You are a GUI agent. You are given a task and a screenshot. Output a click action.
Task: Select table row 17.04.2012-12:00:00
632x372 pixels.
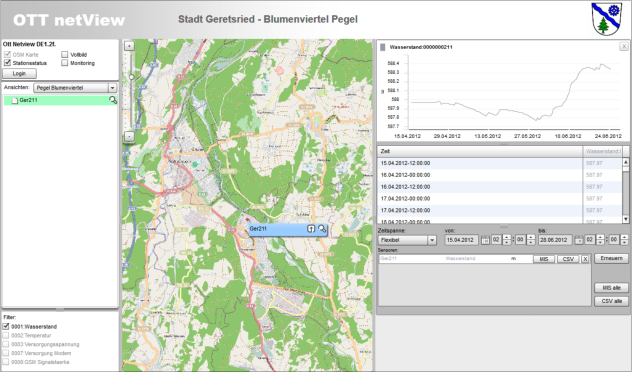click(x=500, y=210)
